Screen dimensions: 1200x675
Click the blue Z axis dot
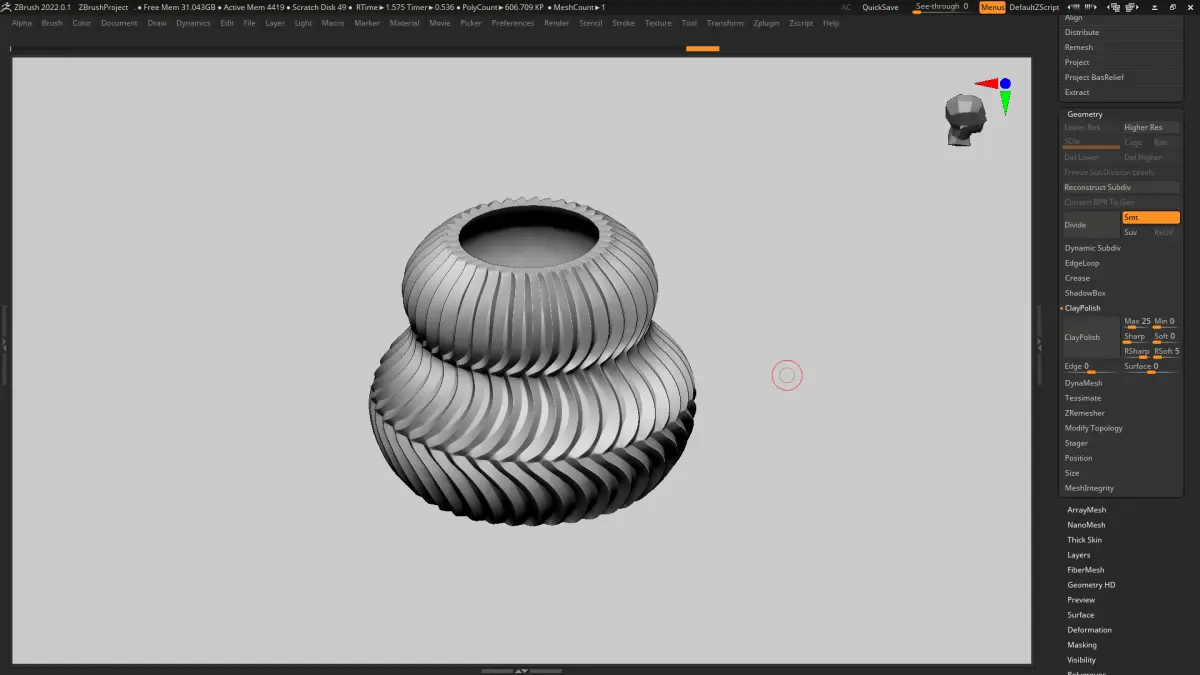click(1005, 84)
